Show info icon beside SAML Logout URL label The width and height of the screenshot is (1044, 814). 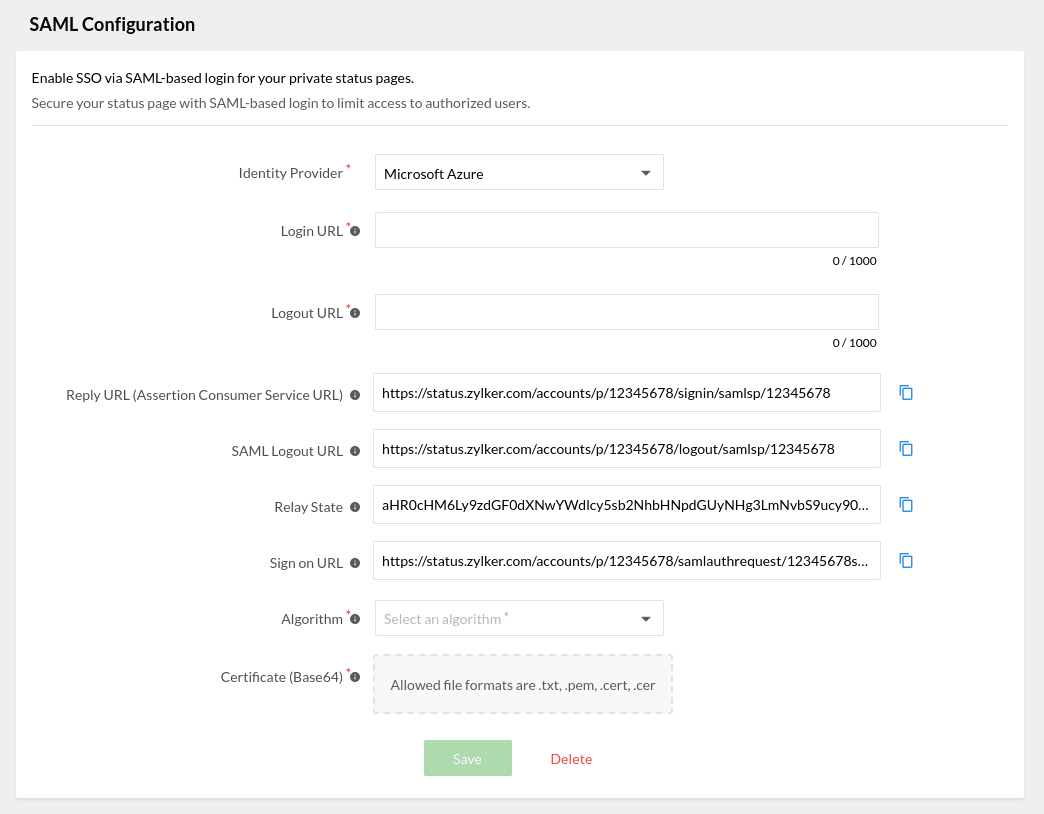[355, 451]
